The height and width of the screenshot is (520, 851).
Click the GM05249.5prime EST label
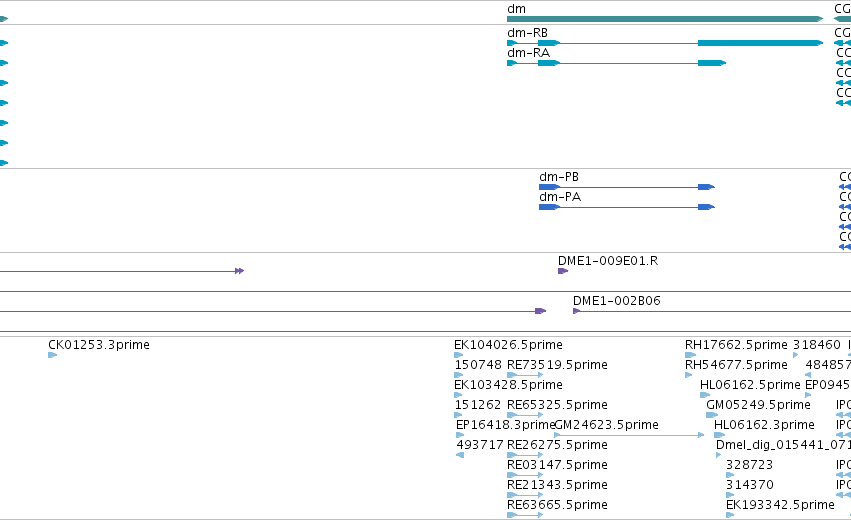758,405
